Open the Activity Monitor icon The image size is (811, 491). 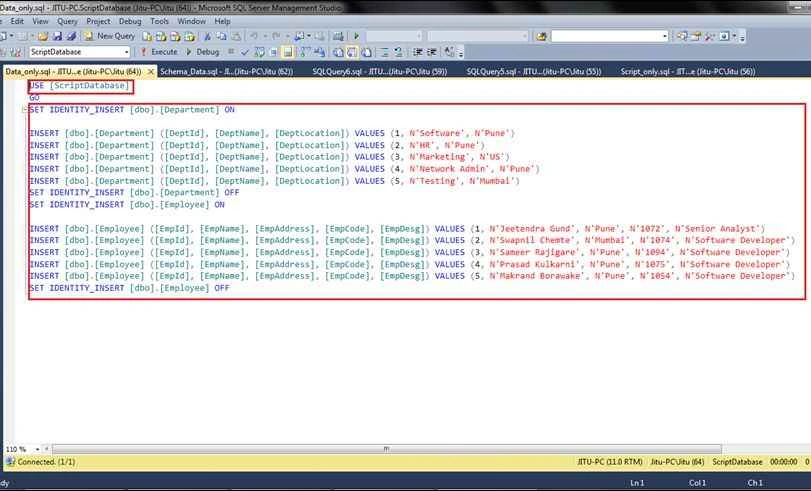[x=338, y=36]
